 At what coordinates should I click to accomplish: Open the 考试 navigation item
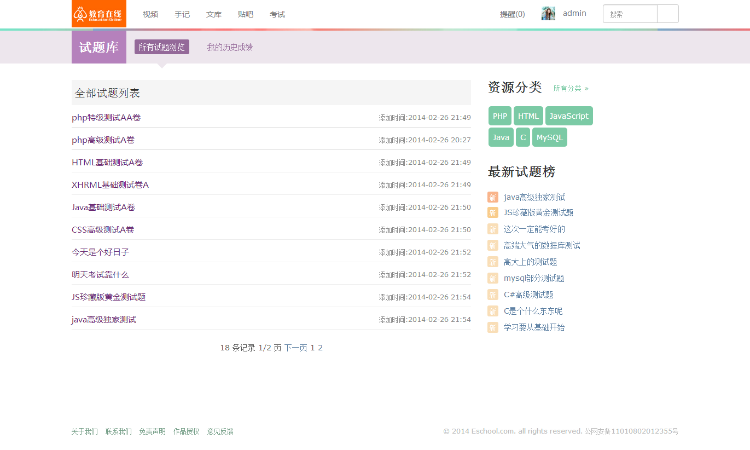click(277, 14)
